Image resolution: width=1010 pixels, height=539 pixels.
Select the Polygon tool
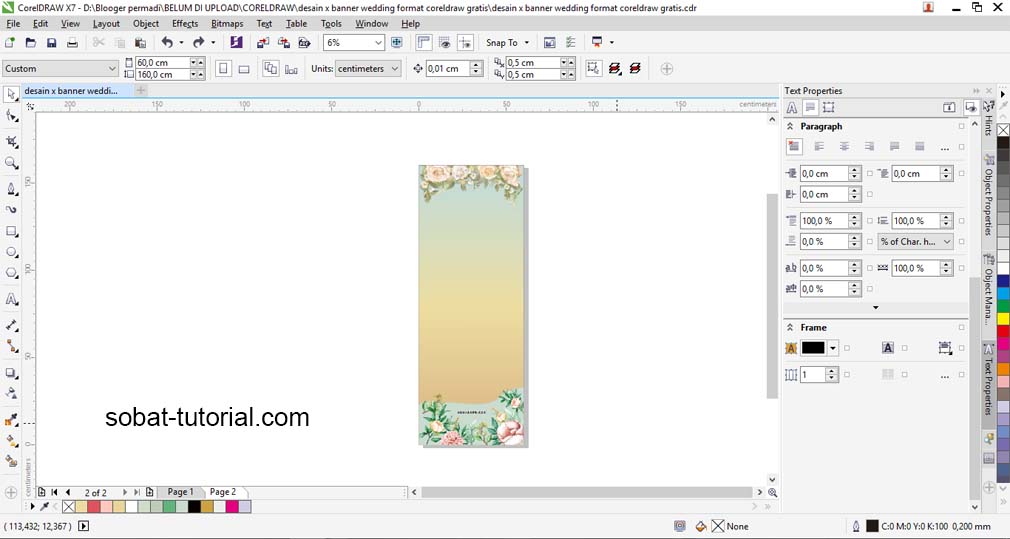pos(11,273)
